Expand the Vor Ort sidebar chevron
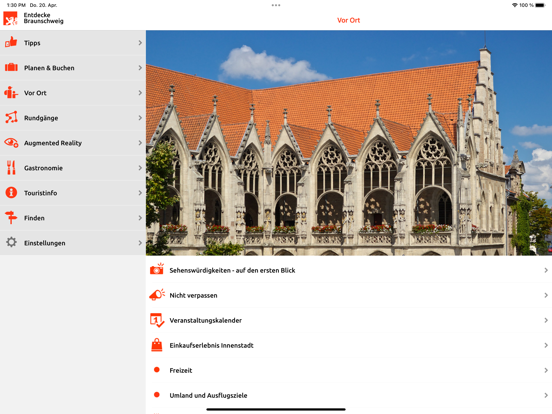Image resolution: width=552 pixels, height=414 pixels. [140, 93]
